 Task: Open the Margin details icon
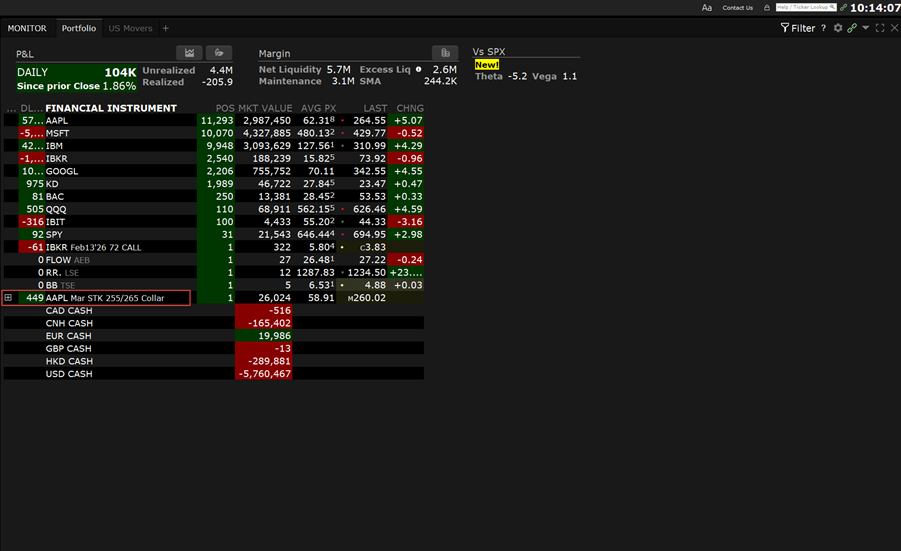[444, 53]
